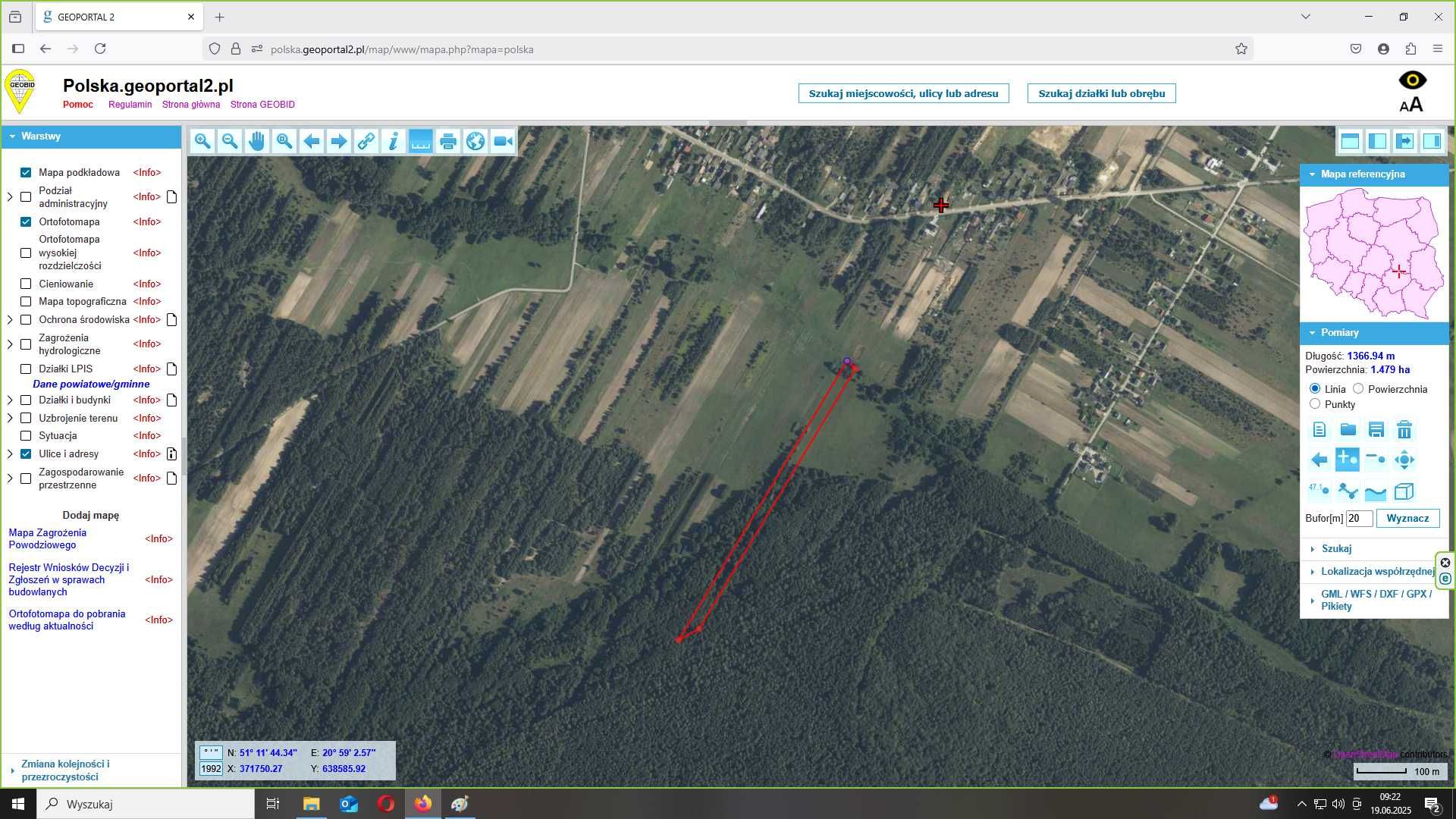This screenshot has width=1456, height=819.
Task: Open the Pomoc link
Action: (x=78, y=105)
